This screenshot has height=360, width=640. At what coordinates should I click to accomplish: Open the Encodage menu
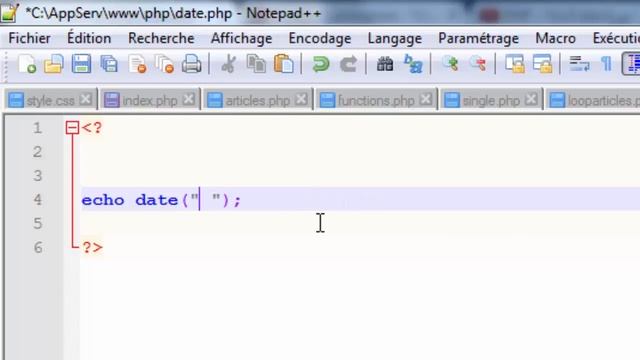click(320, 39)
